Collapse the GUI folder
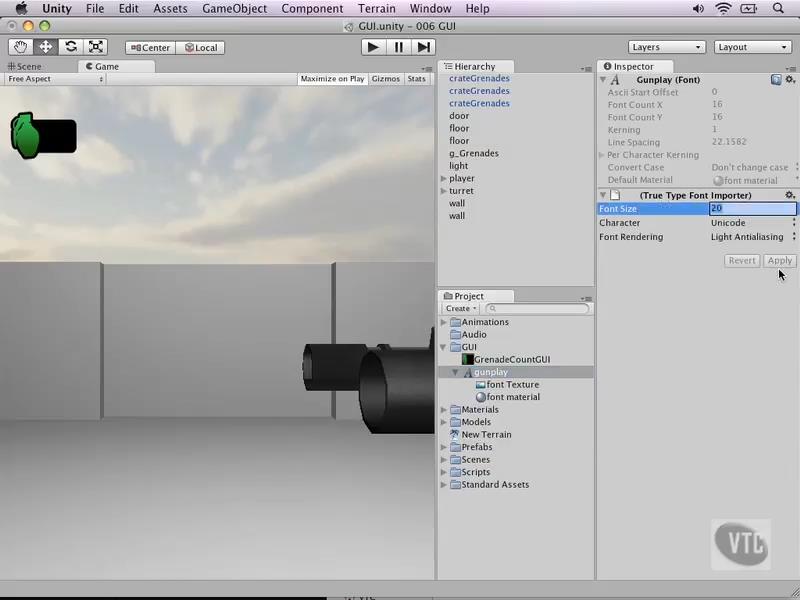Image resolution: width=800 pixels, height=600 pixels. (443, 347)
